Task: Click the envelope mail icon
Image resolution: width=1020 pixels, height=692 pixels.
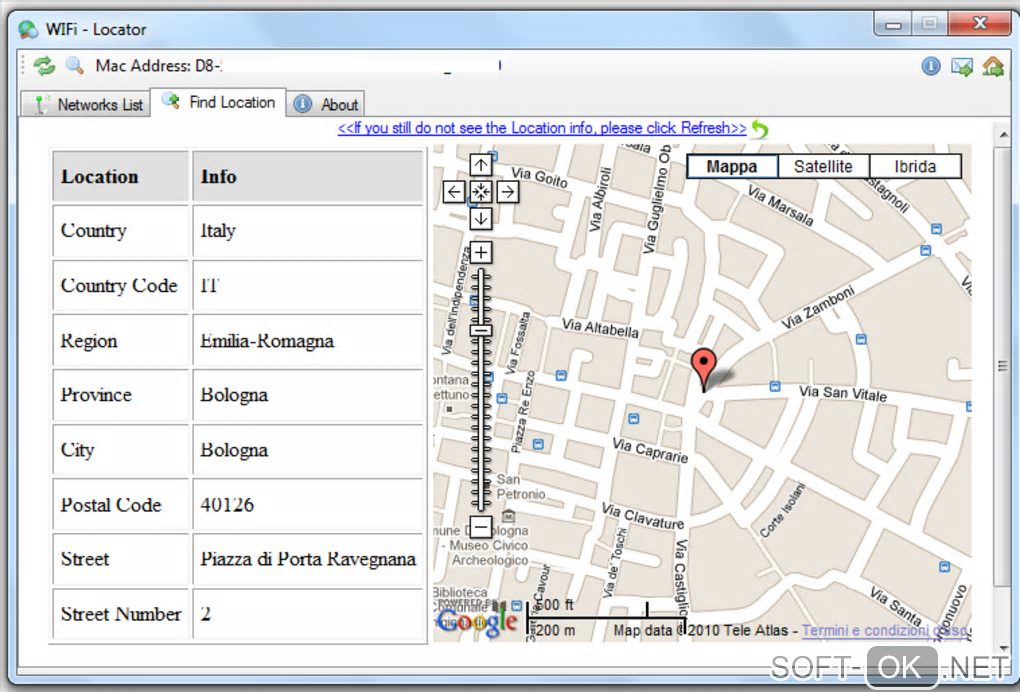Action: pyautogui.click(x=962, y=67)
